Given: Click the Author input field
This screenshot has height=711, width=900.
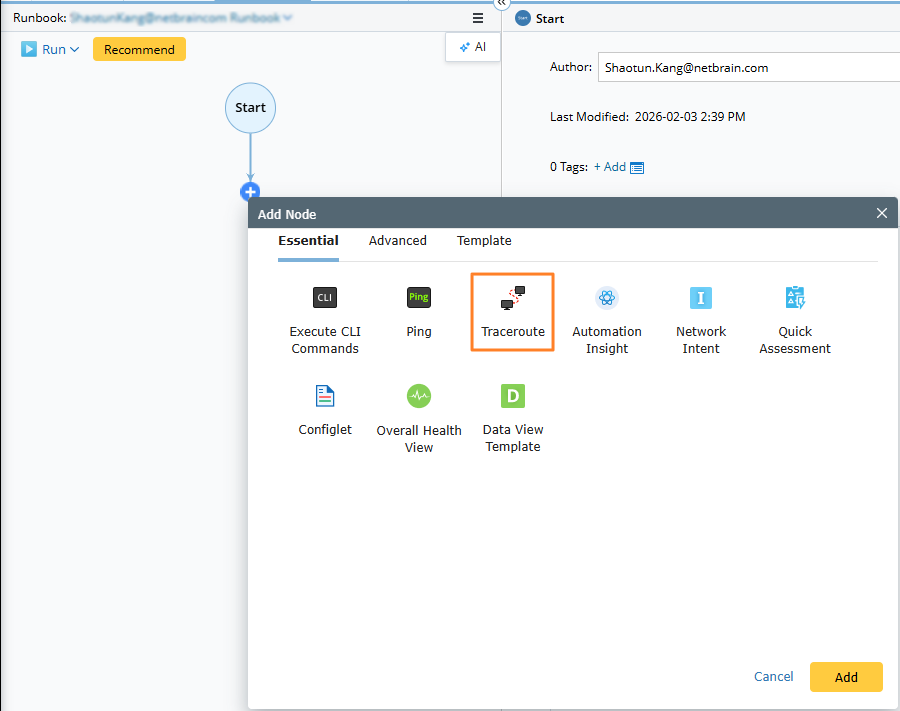Looking at the screenshot, I should click(x=748, y=68).
